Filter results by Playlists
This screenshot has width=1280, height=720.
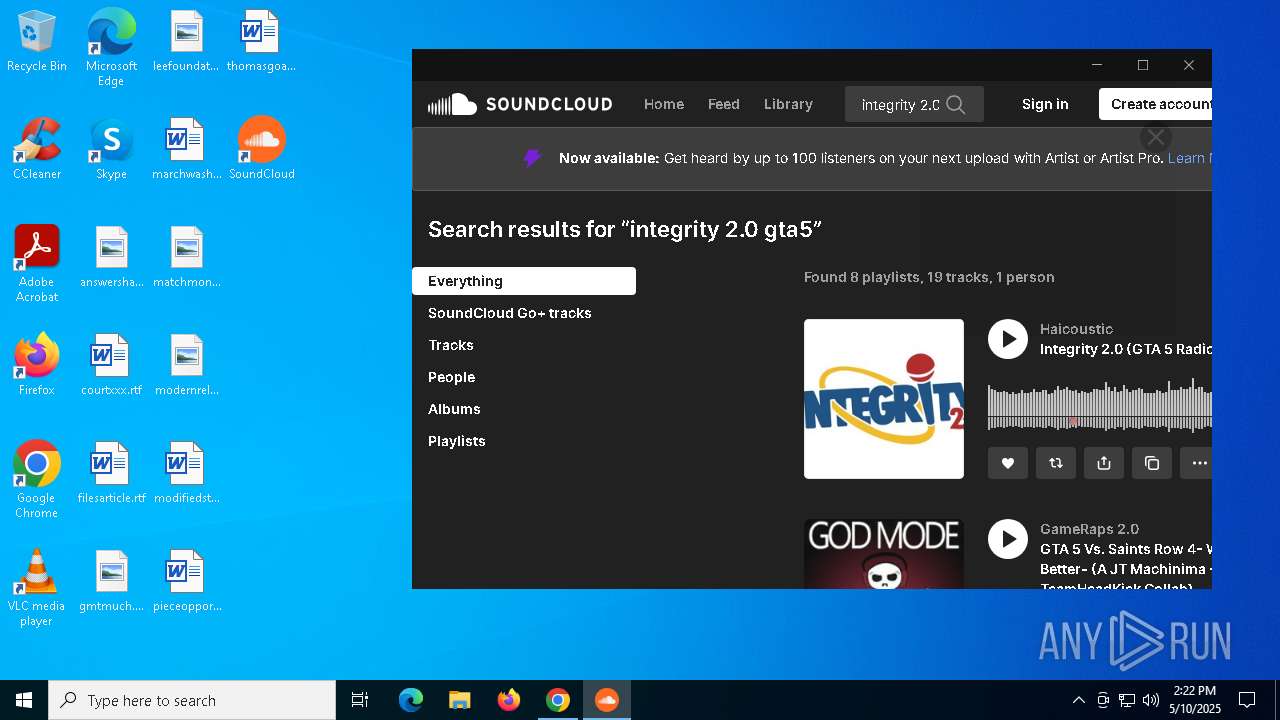pos(457,441)
